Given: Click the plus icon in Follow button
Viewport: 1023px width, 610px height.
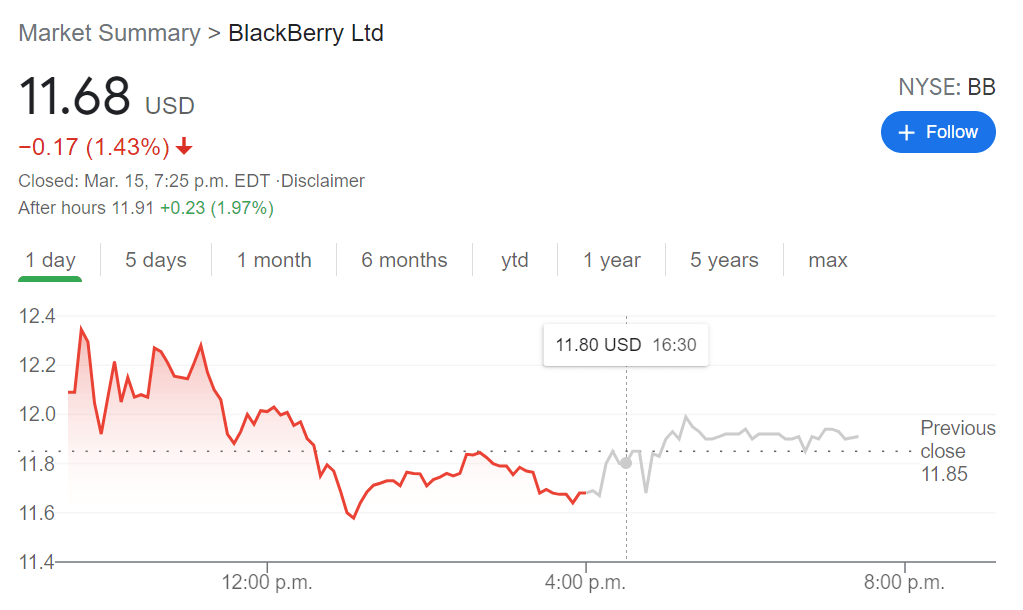Looking at the screenshot, I should [907, 133].
